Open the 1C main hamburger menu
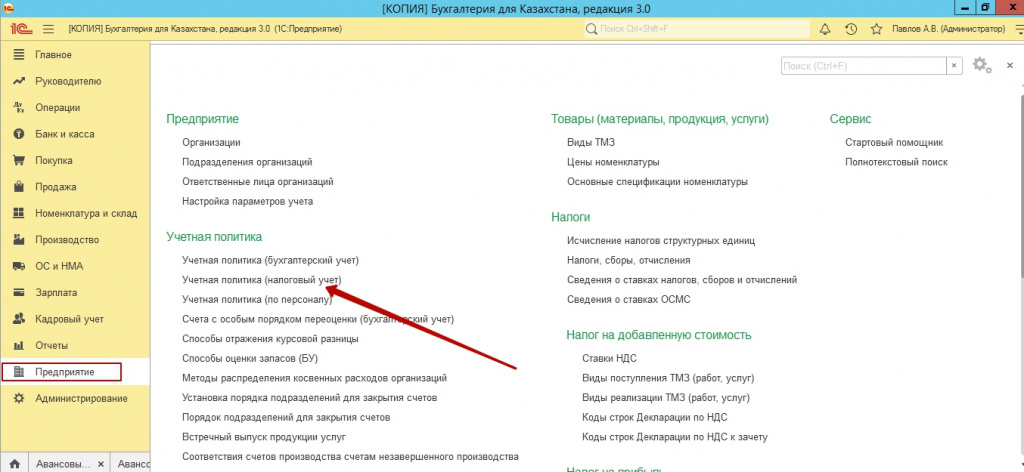The image size is (1024, 472). point(48,29)
